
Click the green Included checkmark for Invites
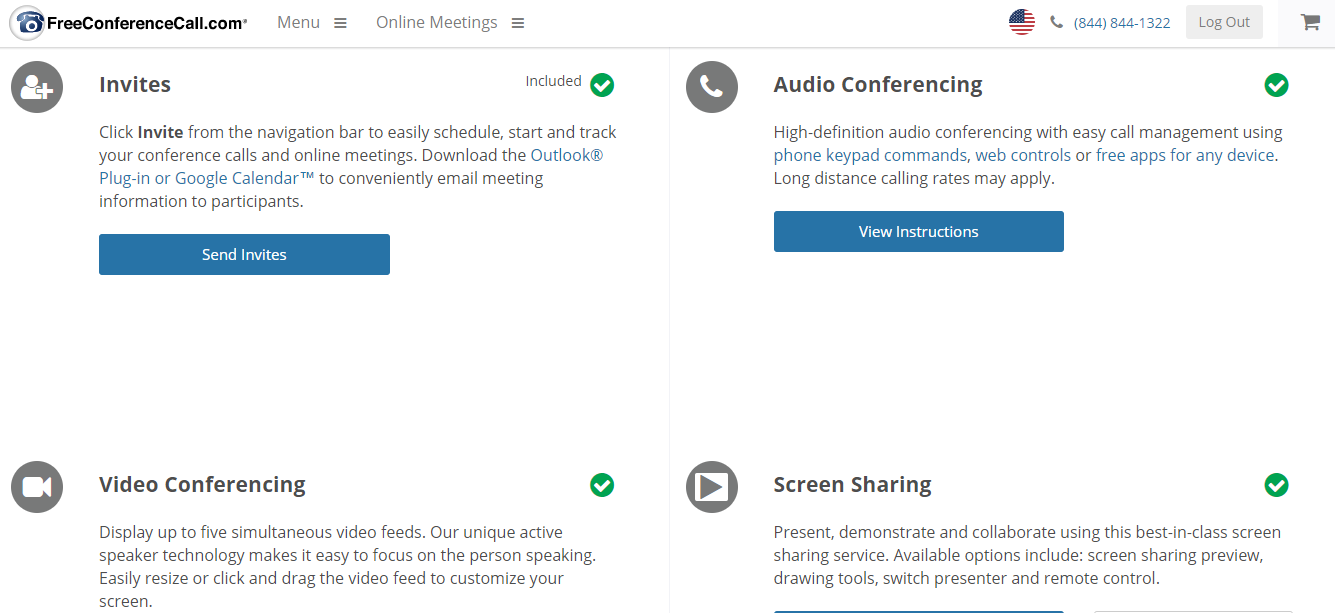pos(602,85)
